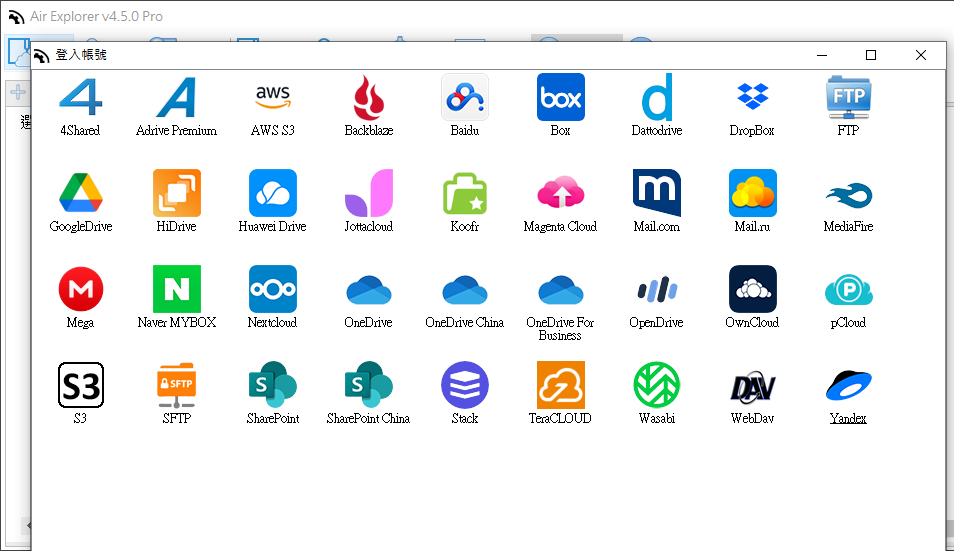This screenshot has height=551, width=954.
Task: Maximize the 登入帳號 dialog window
Action: (871, 55)
